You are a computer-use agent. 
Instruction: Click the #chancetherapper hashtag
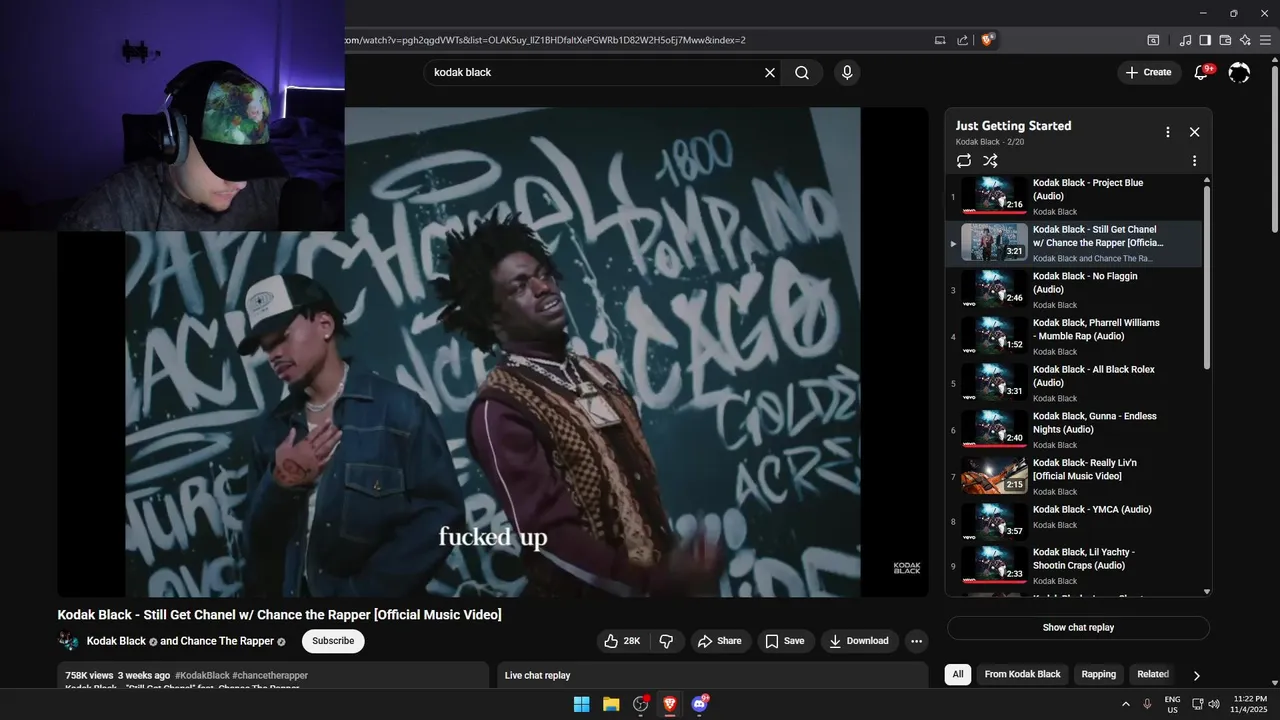pos(270,675)
